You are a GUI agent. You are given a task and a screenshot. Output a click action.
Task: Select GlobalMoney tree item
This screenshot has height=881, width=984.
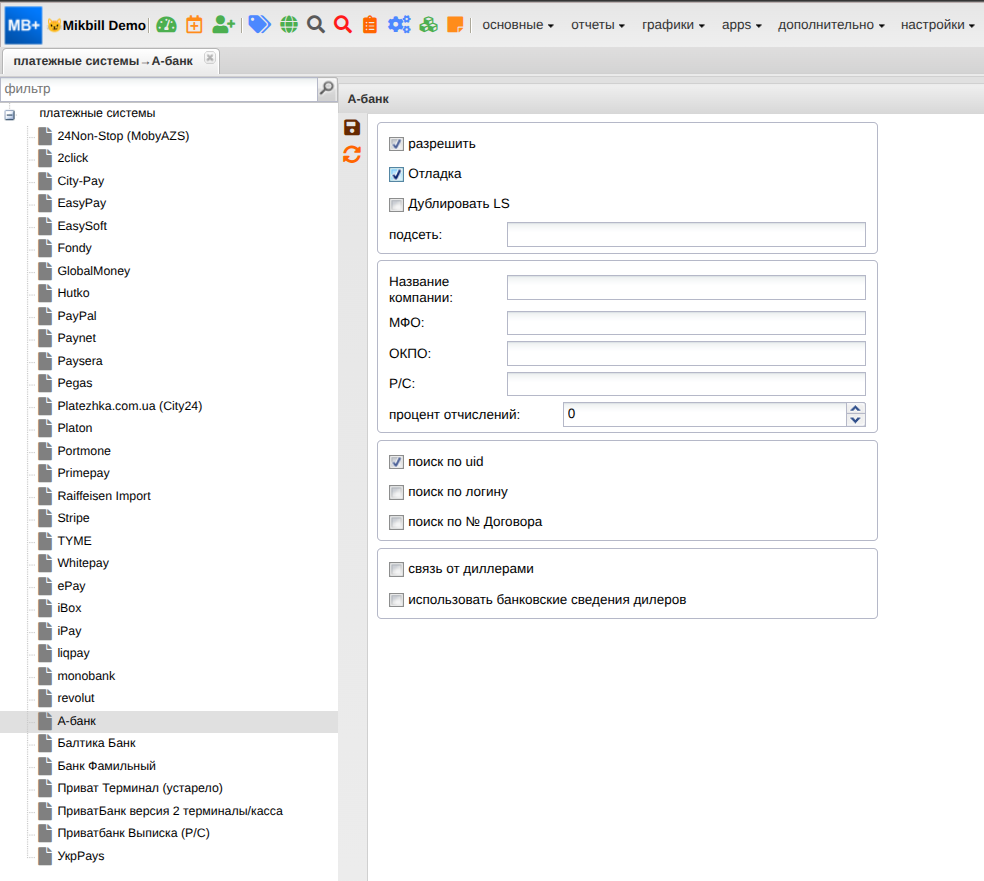(x=94, y=270)
